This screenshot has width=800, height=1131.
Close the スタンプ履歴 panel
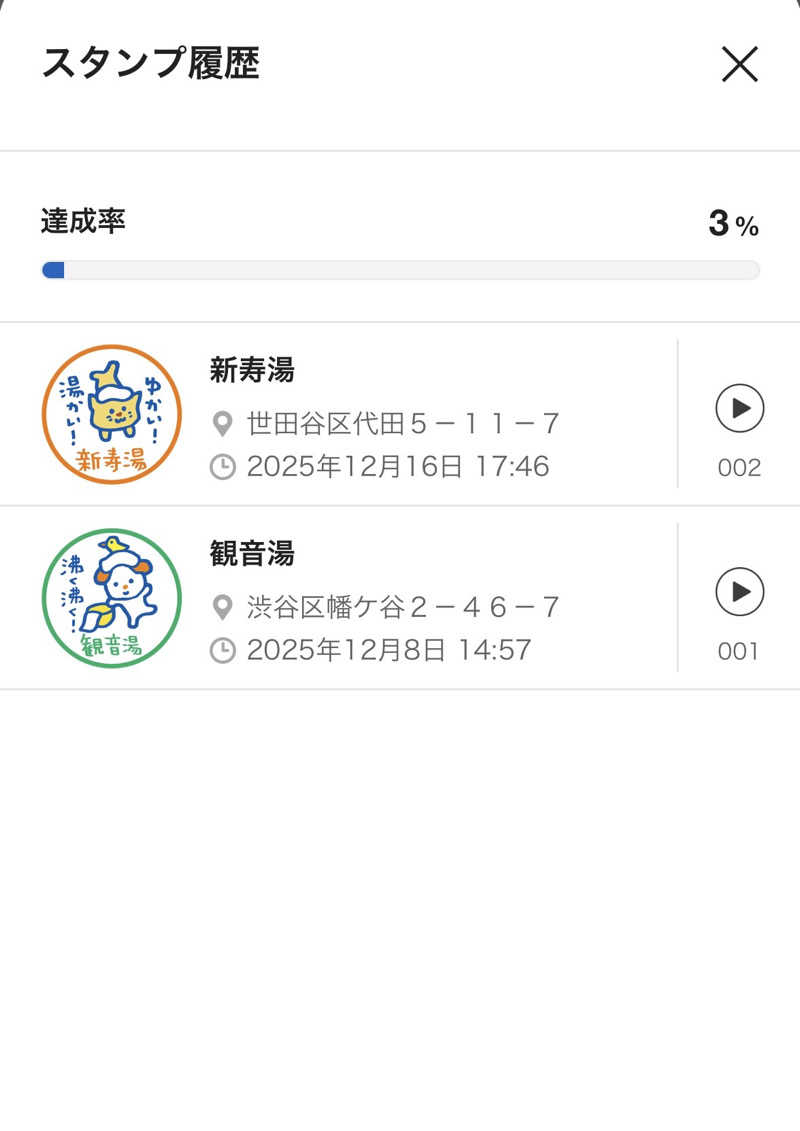[x=739, y=65]
